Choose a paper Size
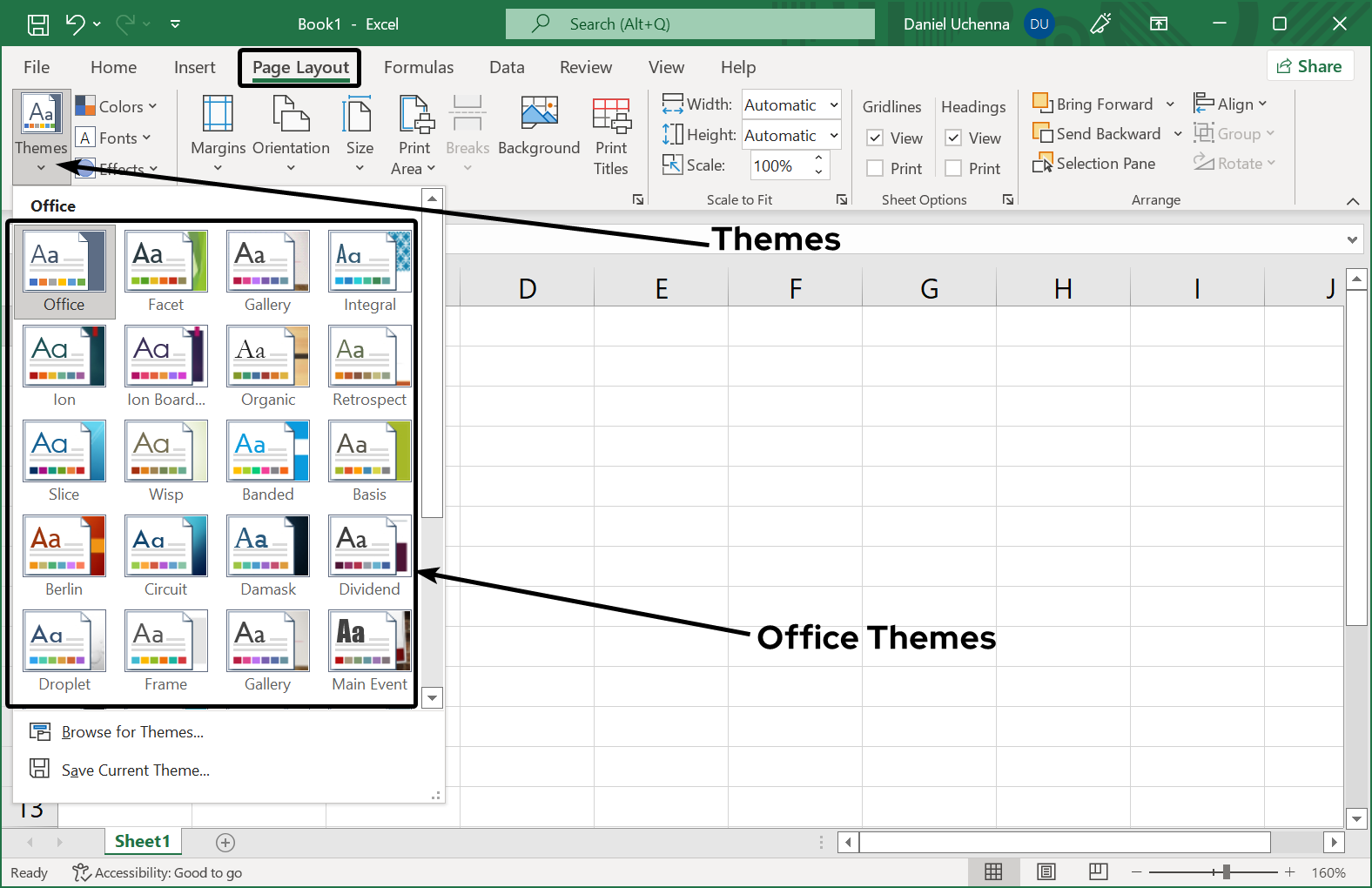 click(360, 135)
